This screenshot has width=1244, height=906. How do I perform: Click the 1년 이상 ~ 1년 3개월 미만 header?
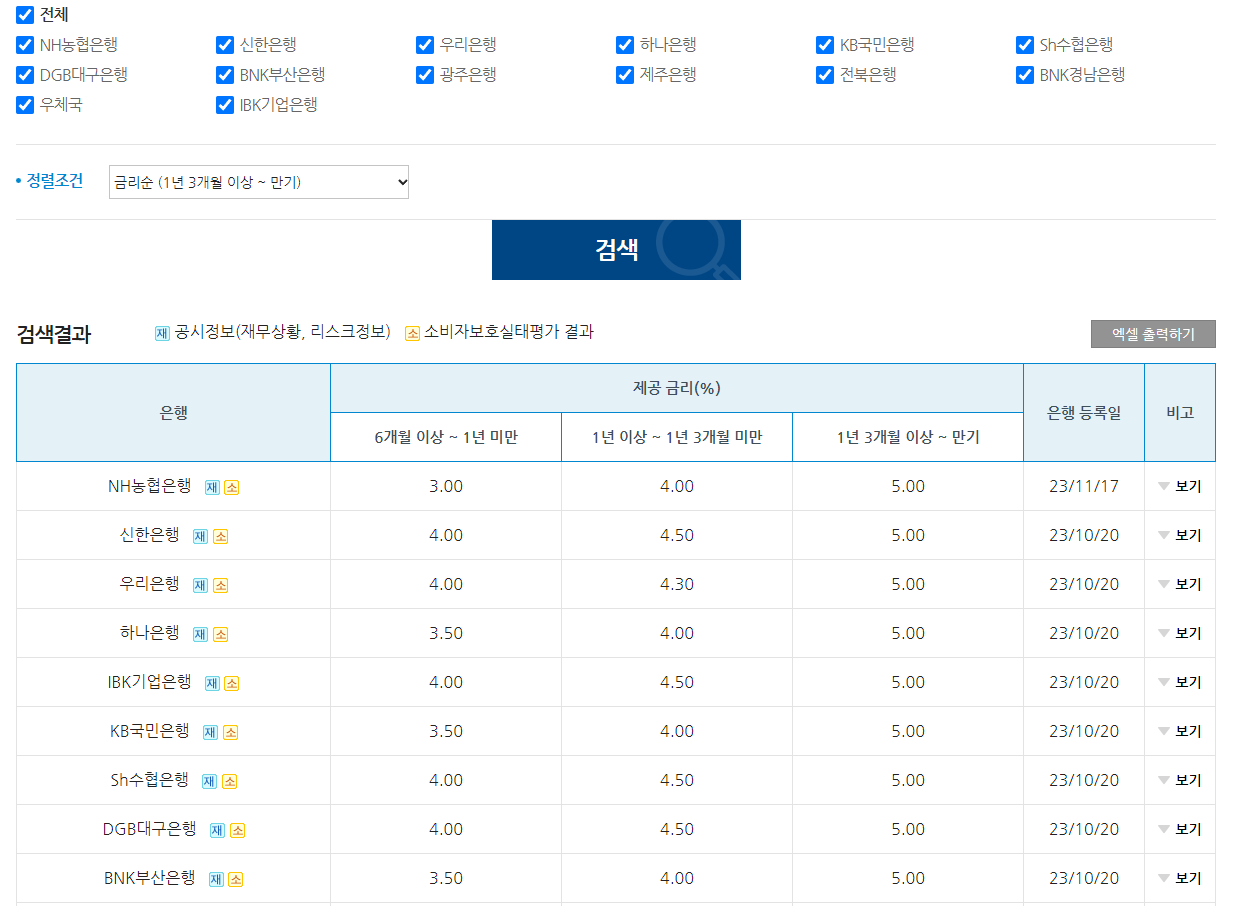tap(677, 437)
